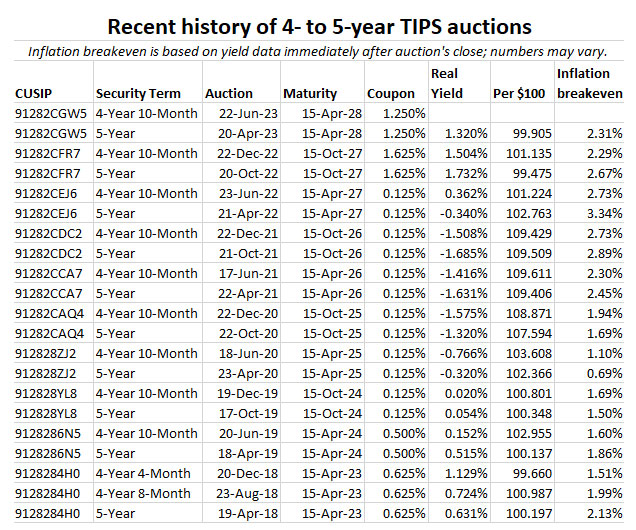This screenshot has width=636, height=530.
Task: Select the 22-Jun-23 auction date cell
Action: tap(238, 113)
